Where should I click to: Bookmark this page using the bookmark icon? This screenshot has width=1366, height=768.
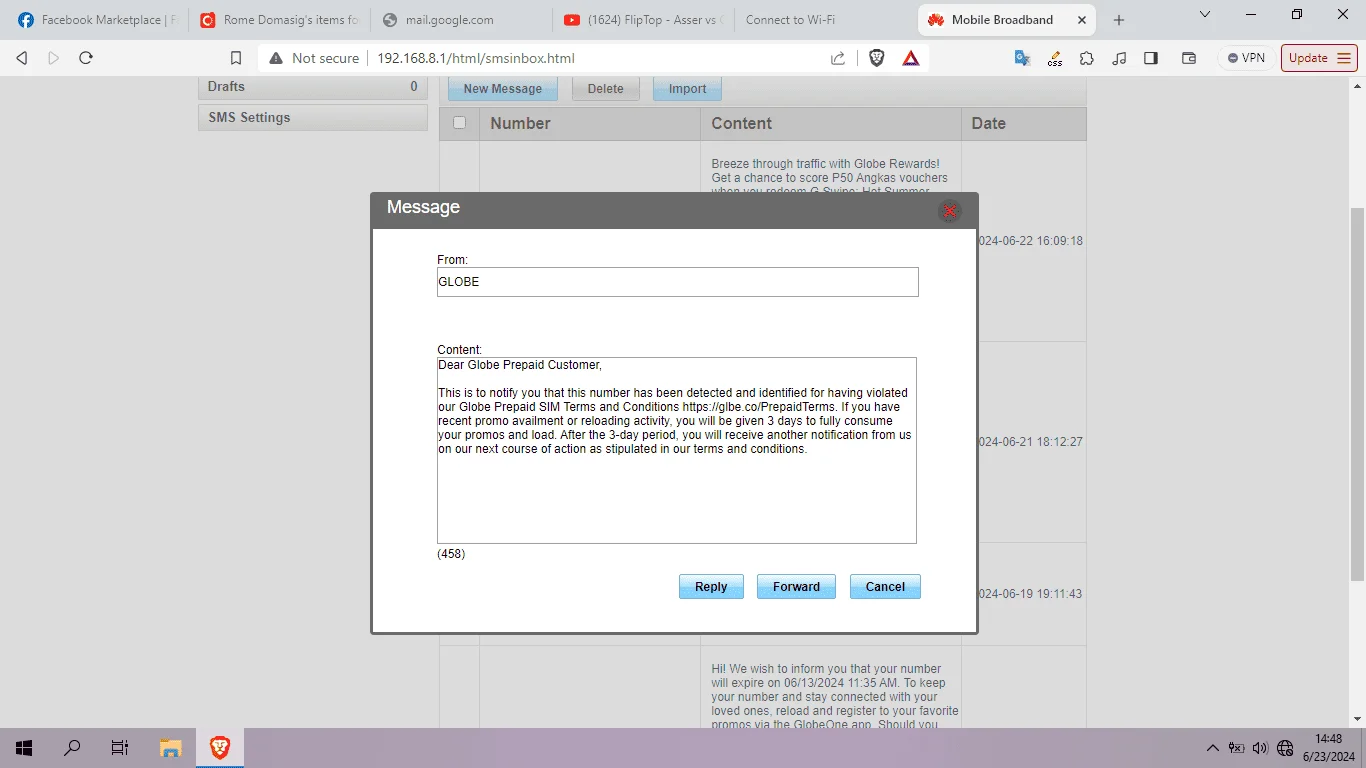tap(236, 58)
